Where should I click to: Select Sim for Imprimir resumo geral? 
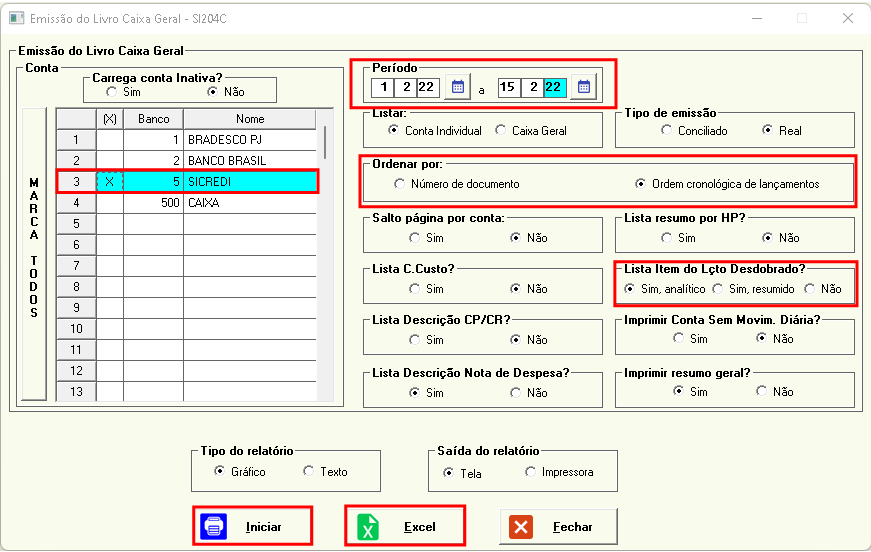[x=678, y=391]
